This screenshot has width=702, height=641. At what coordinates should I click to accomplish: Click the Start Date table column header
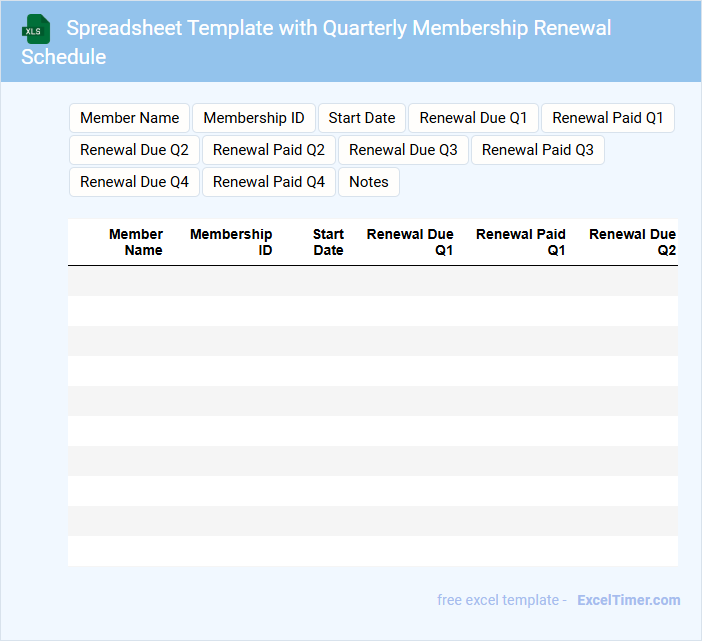(328, 242)
